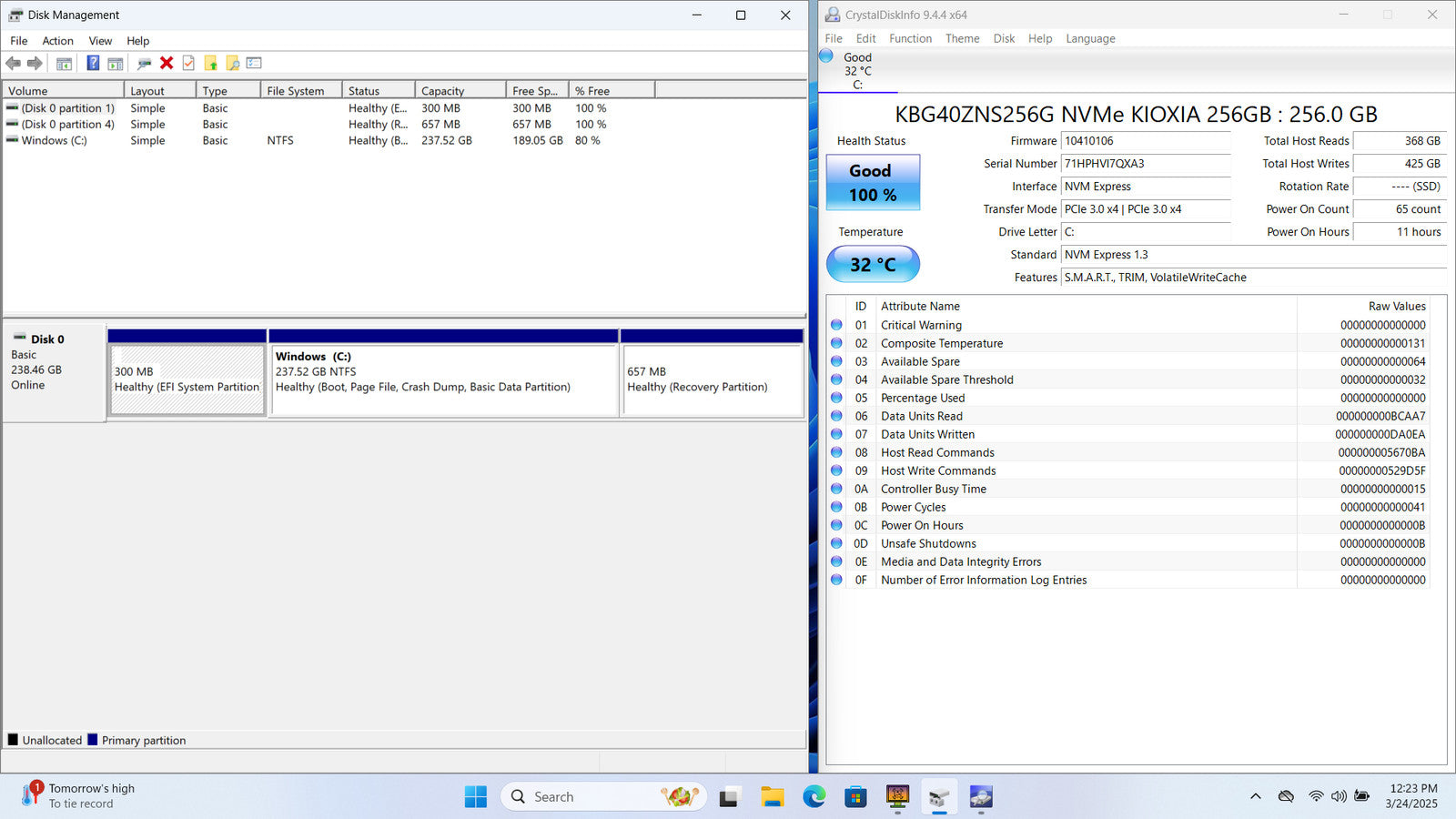Click the Status column header
Screen dimensions: 1456x819
click(379, 90)
